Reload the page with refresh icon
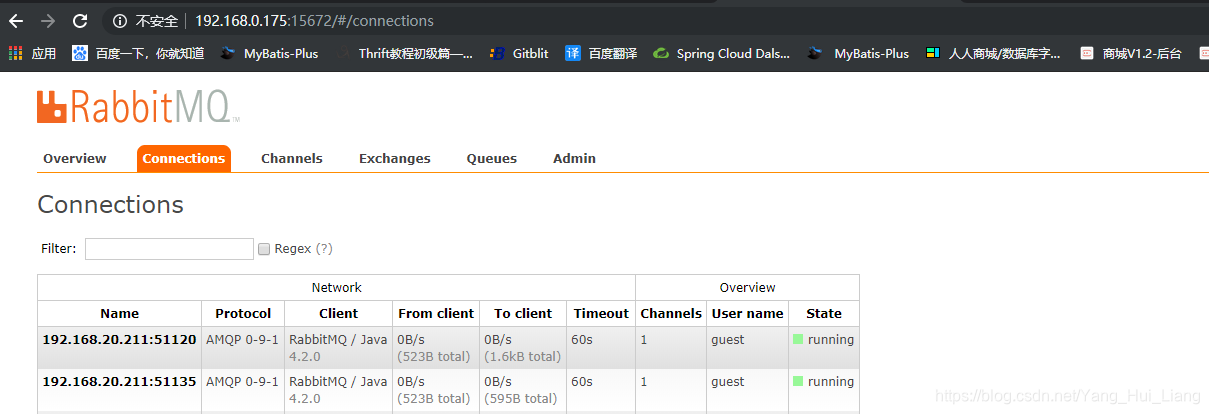The width and height of the screenshot is (1209, 414). (80, 21)
